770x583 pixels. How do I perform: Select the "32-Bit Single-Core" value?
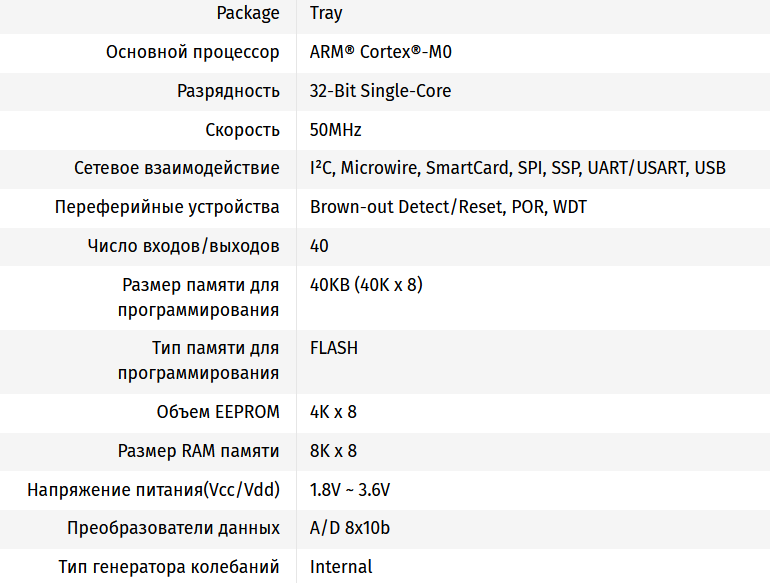[x=380, y=91]
